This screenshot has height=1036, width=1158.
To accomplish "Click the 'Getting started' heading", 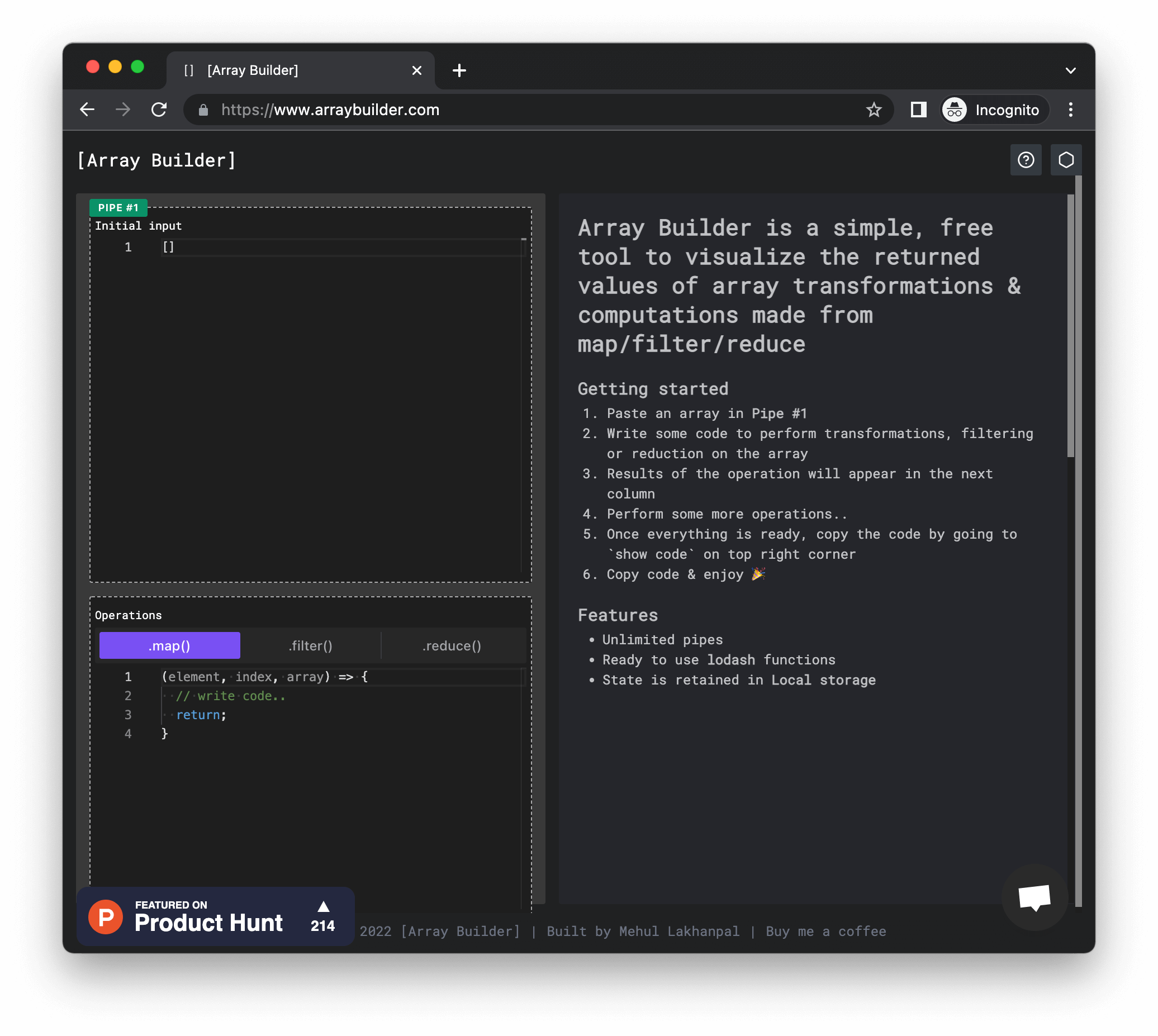I will pos(652,389).
